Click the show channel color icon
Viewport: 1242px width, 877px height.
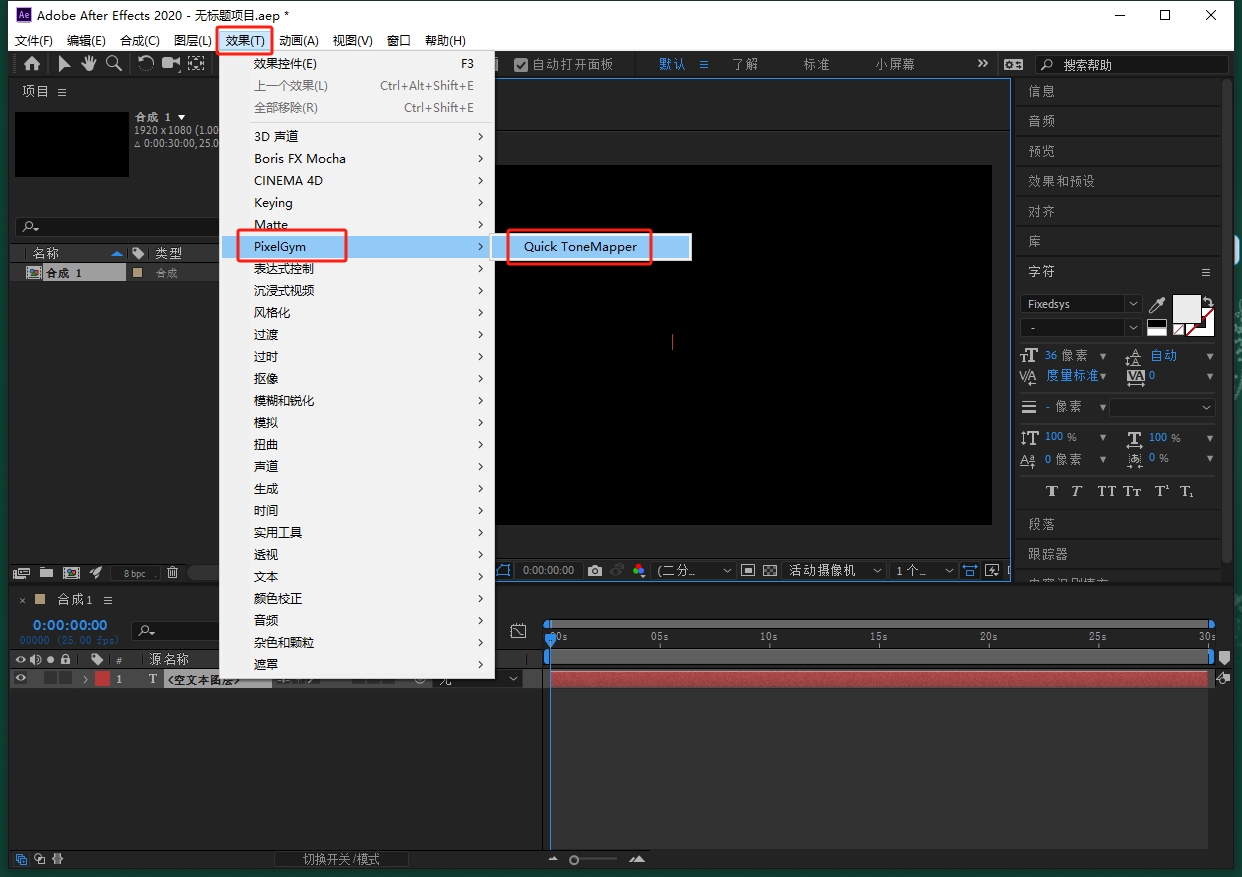point(639,570)
